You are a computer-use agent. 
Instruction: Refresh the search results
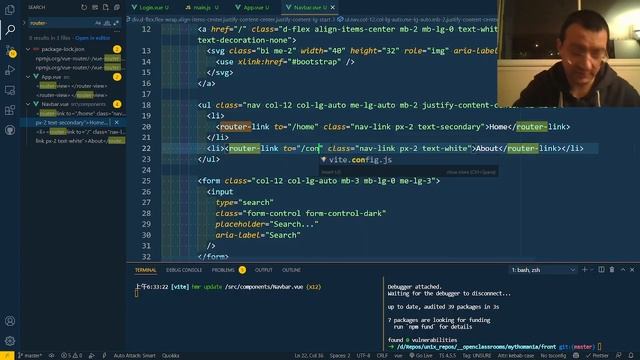click(84, 7)
